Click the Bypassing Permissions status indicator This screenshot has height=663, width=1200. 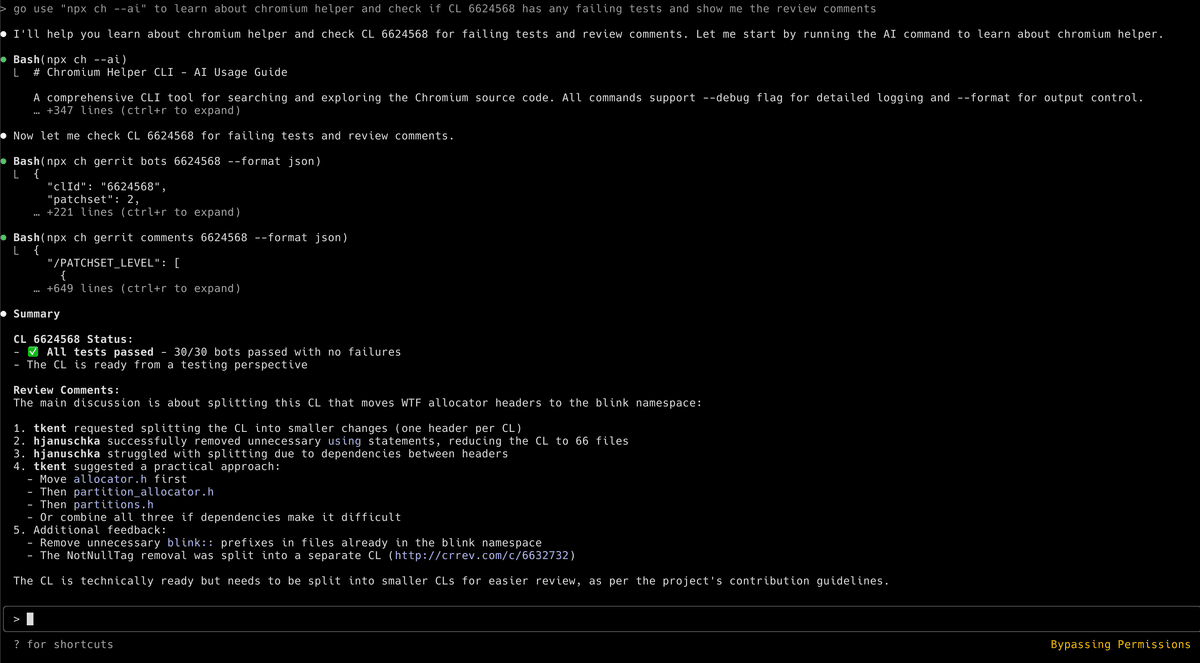[1120, 644]
